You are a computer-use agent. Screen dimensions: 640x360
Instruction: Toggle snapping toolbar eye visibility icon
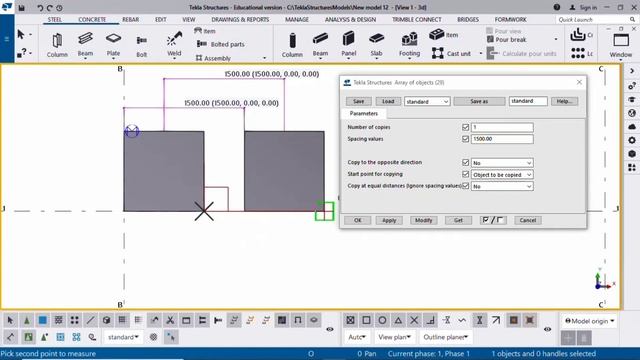tap(547, 329)
